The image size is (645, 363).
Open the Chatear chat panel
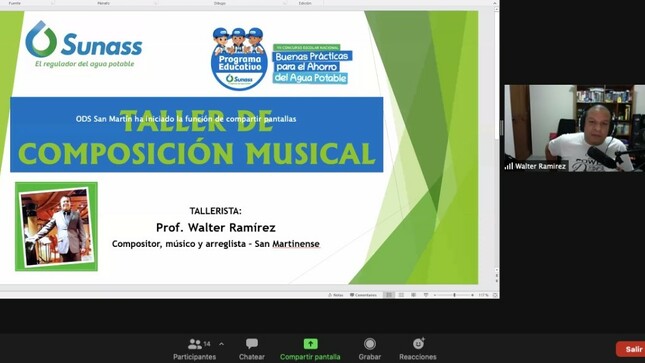(252, 349)
